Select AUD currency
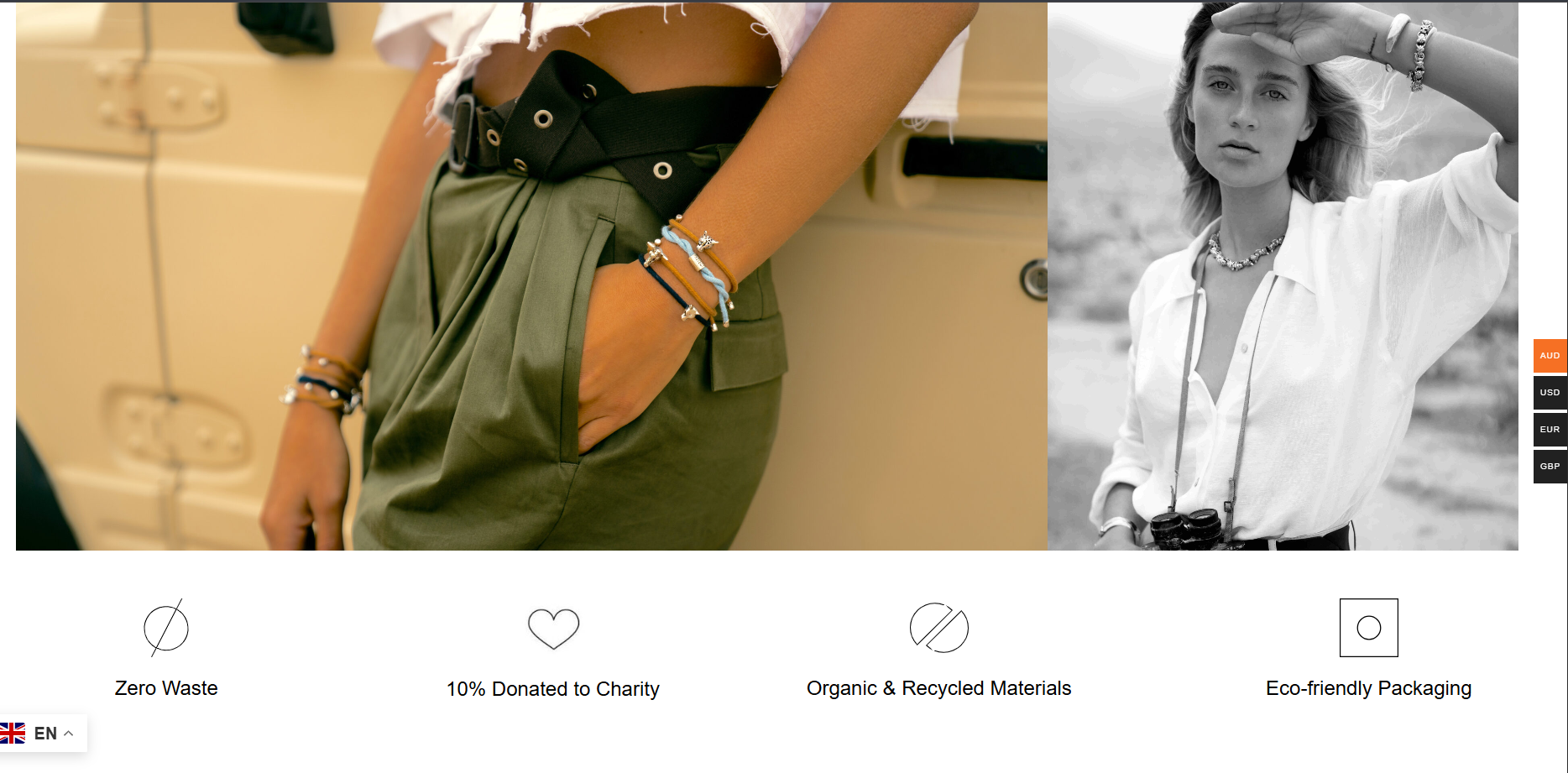 (x=1550, y=356)
